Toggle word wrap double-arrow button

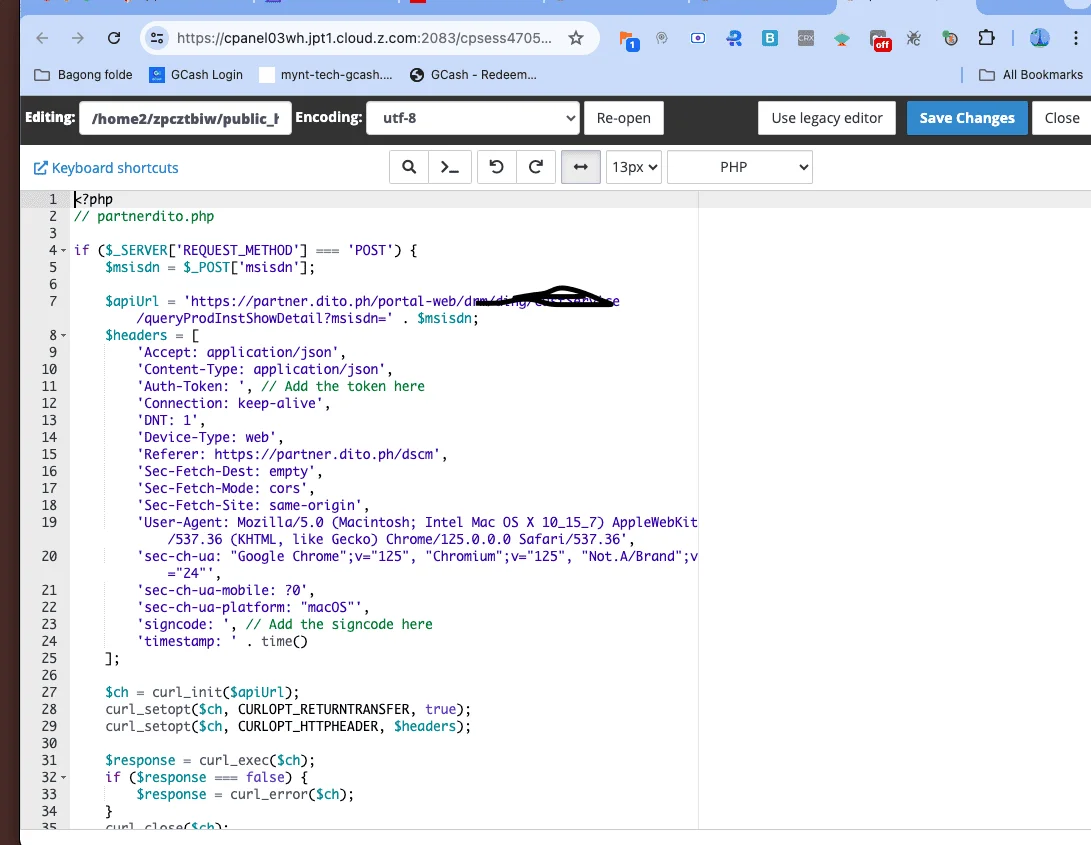pos(581,167)
